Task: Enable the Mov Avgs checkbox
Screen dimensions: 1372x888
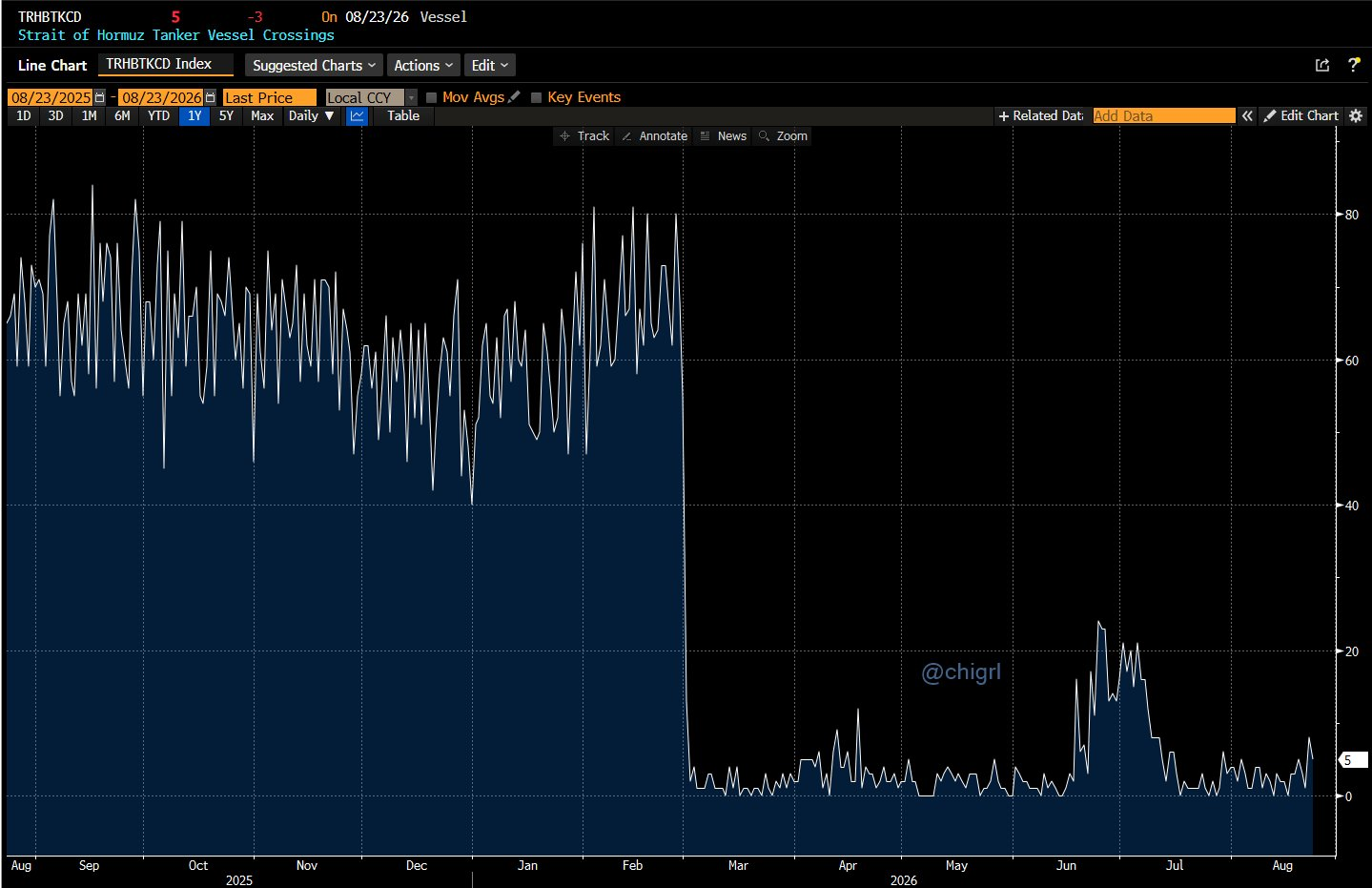Action: click(432, 97)
